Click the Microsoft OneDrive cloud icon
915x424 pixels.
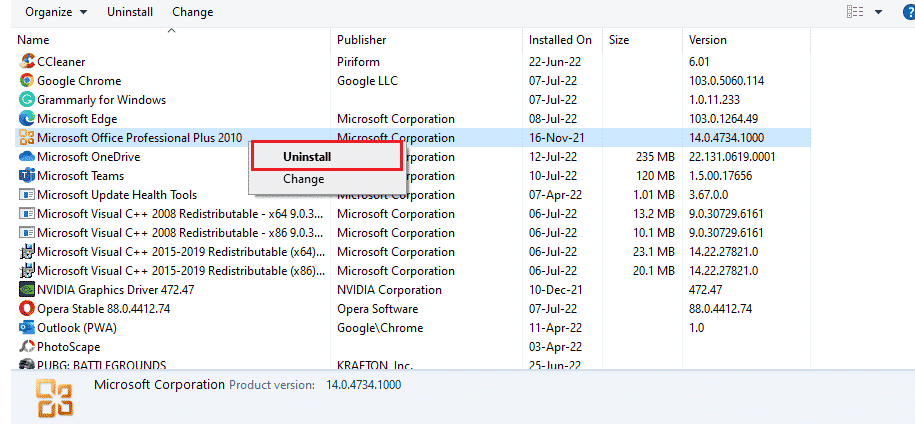(x=27, y=157)
